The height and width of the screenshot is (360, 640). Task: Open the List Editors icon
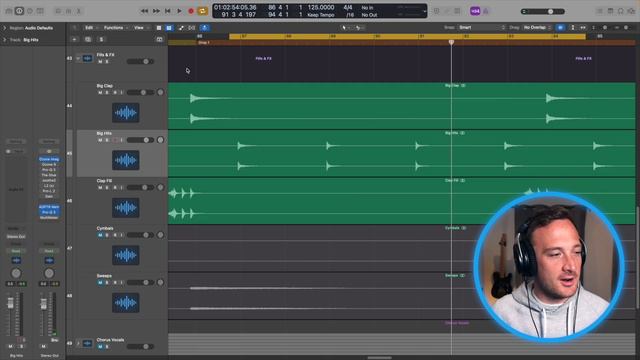point(600,11)
